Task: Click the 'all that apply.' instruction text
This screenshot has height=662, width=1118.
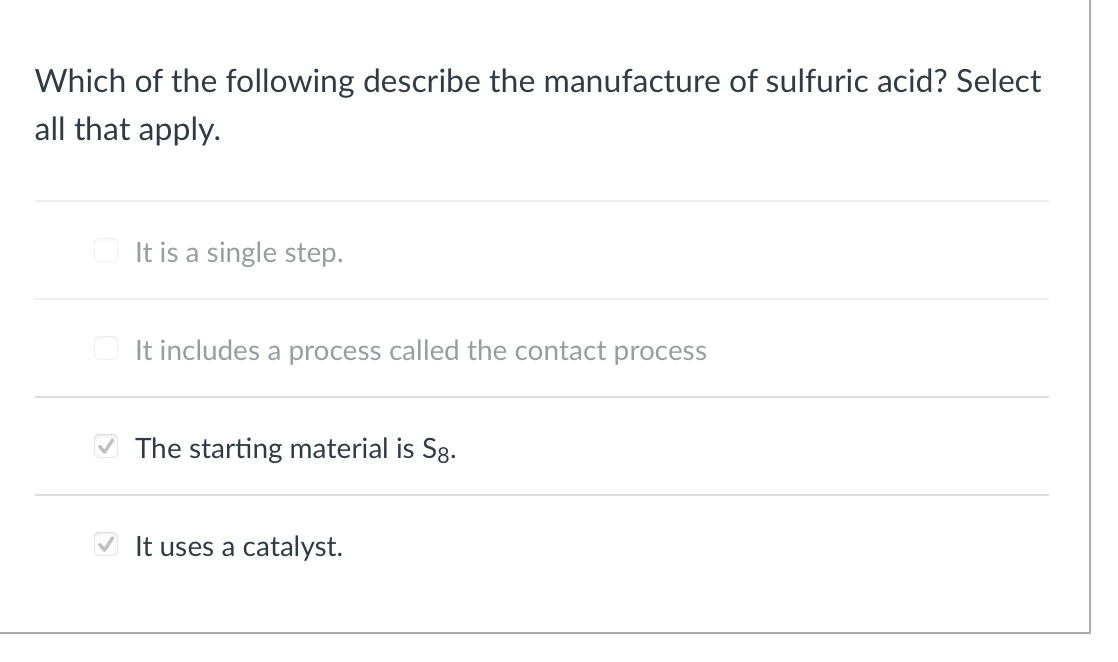Action: tap(127, 130)
